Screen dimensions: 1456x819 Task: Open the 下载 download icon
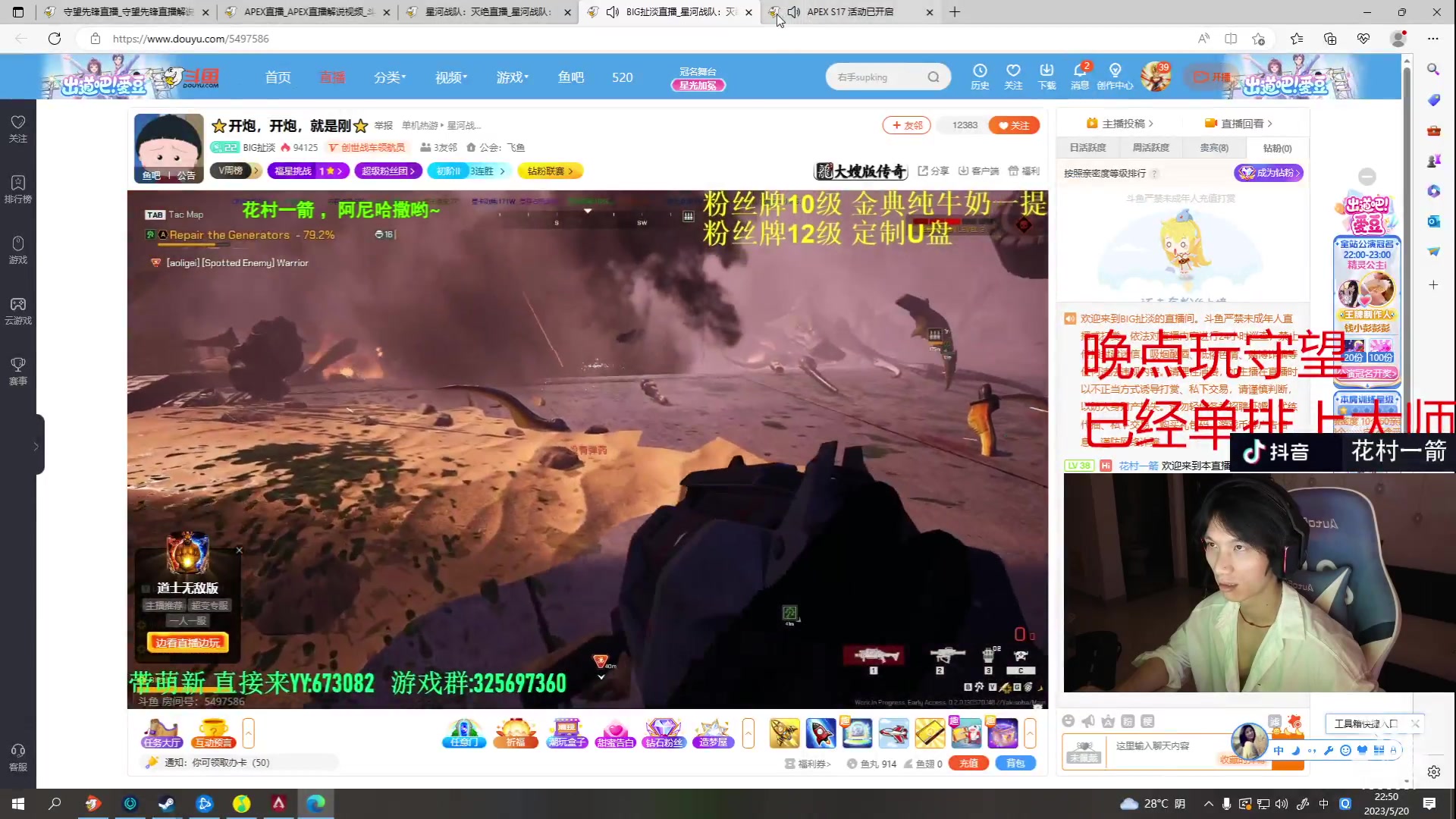click(x=1046, y=77)
